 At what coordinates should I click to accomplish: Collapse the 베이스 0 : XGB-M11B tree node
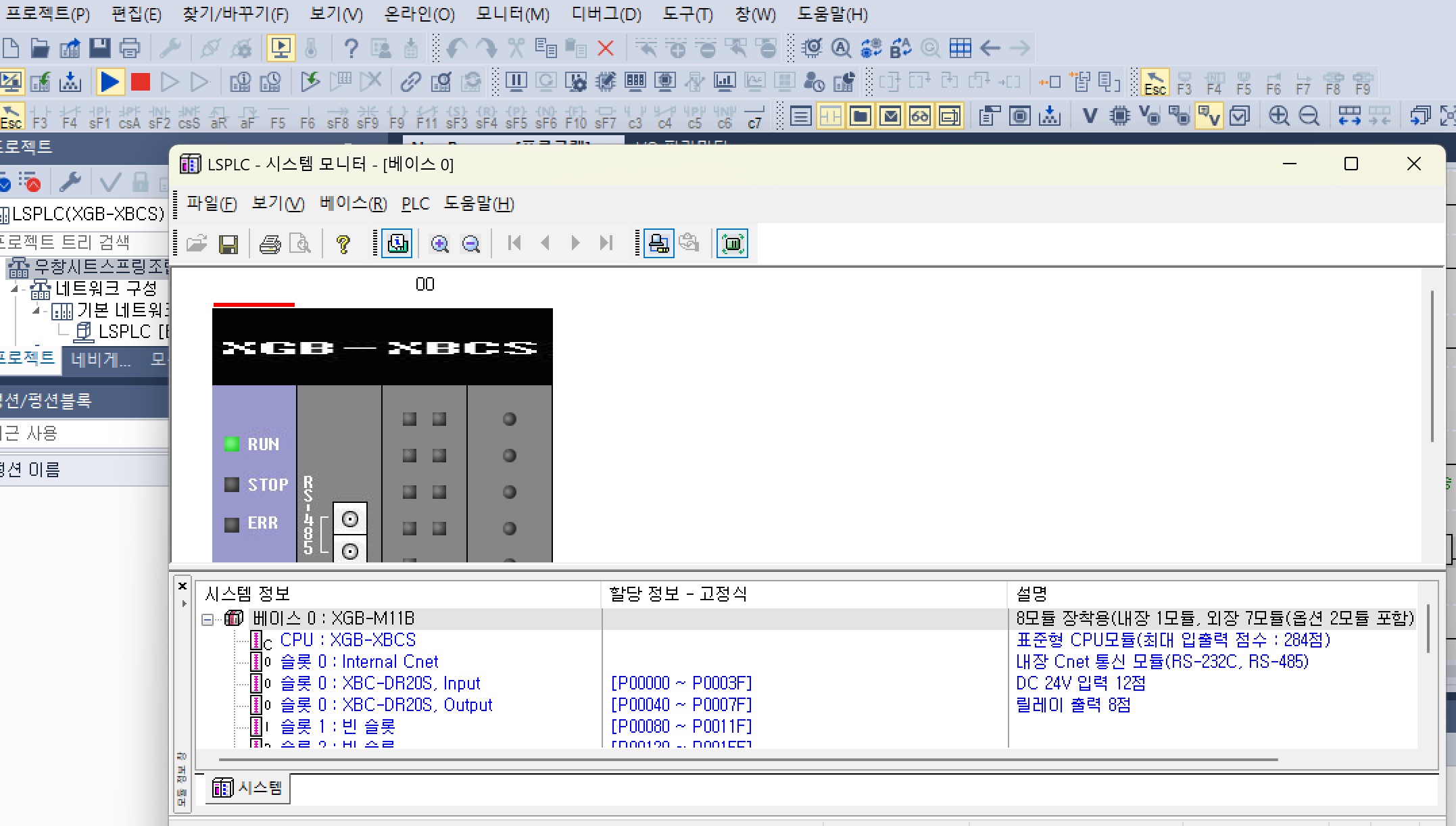[x=208, y=618]
